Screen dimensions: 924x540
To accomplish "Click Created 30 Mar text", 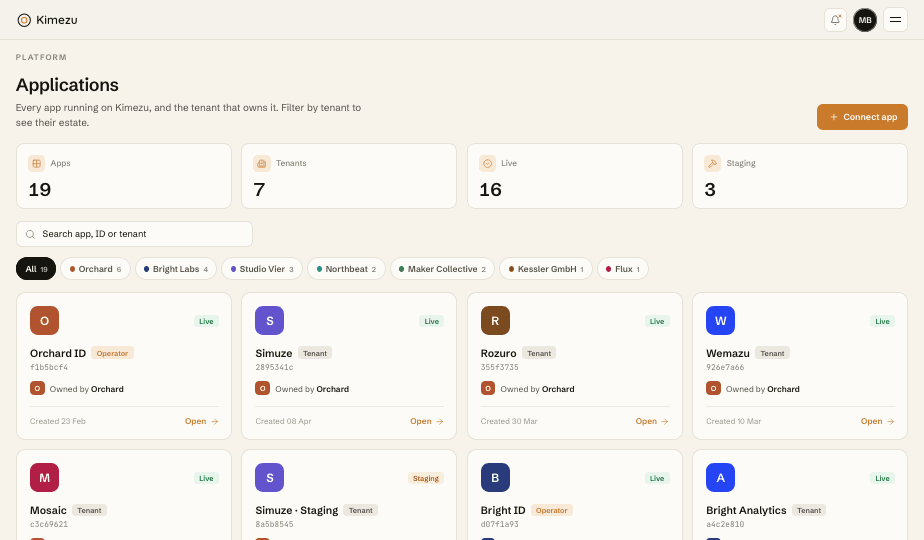I will [x=509, y=422].
